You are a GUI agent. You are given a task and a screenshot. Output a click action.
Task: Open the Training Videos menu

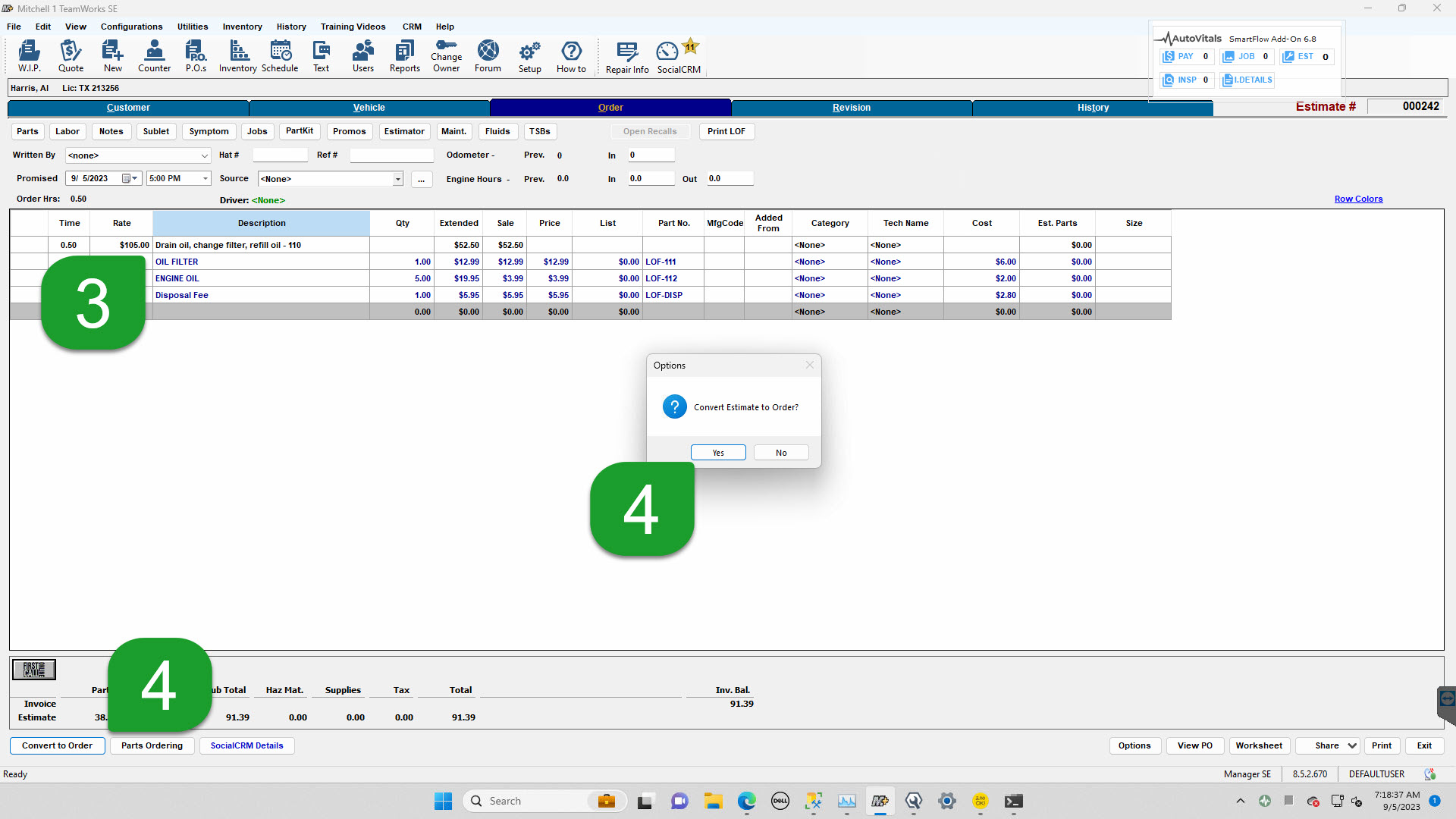click(353, 27)
